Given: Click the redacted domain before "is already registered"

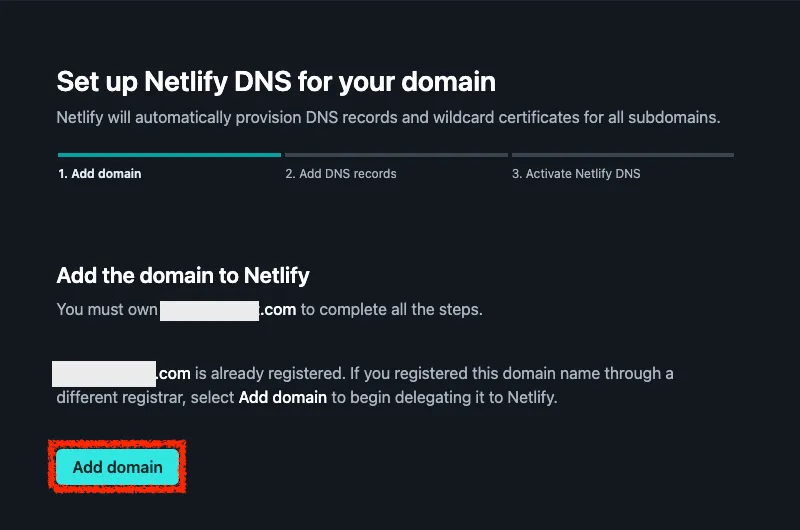Looking at the screenshot, I should click(104, 374).
